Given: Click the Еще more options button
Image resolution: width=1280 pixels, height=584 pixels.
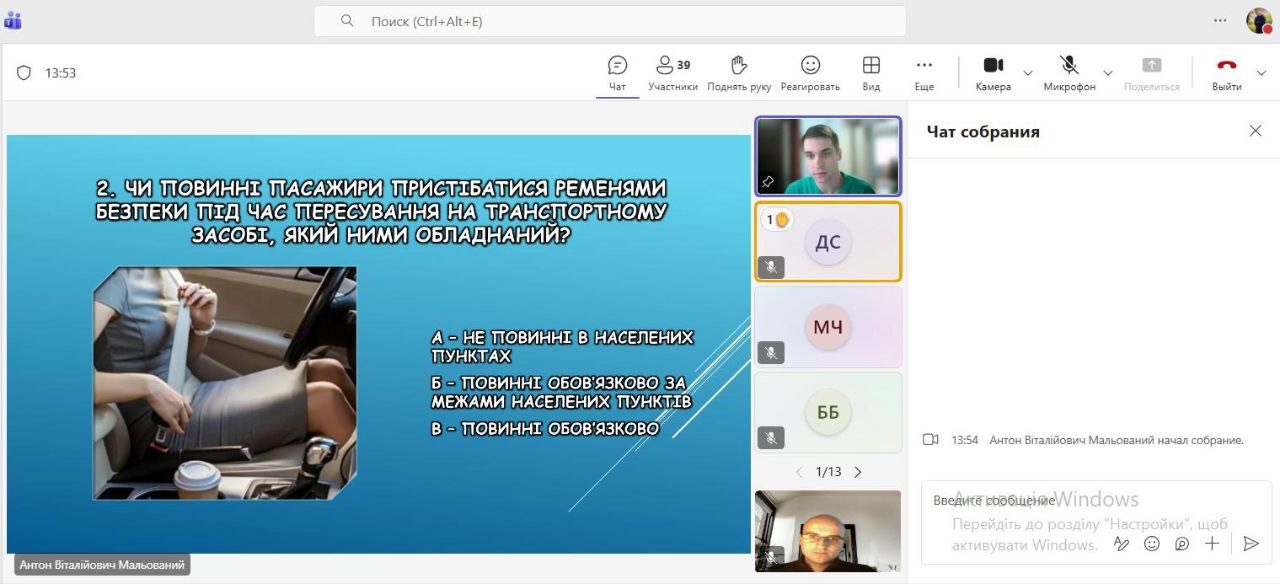Looking at the screenshot, I should pyautogui.click(x=924, y=72).
